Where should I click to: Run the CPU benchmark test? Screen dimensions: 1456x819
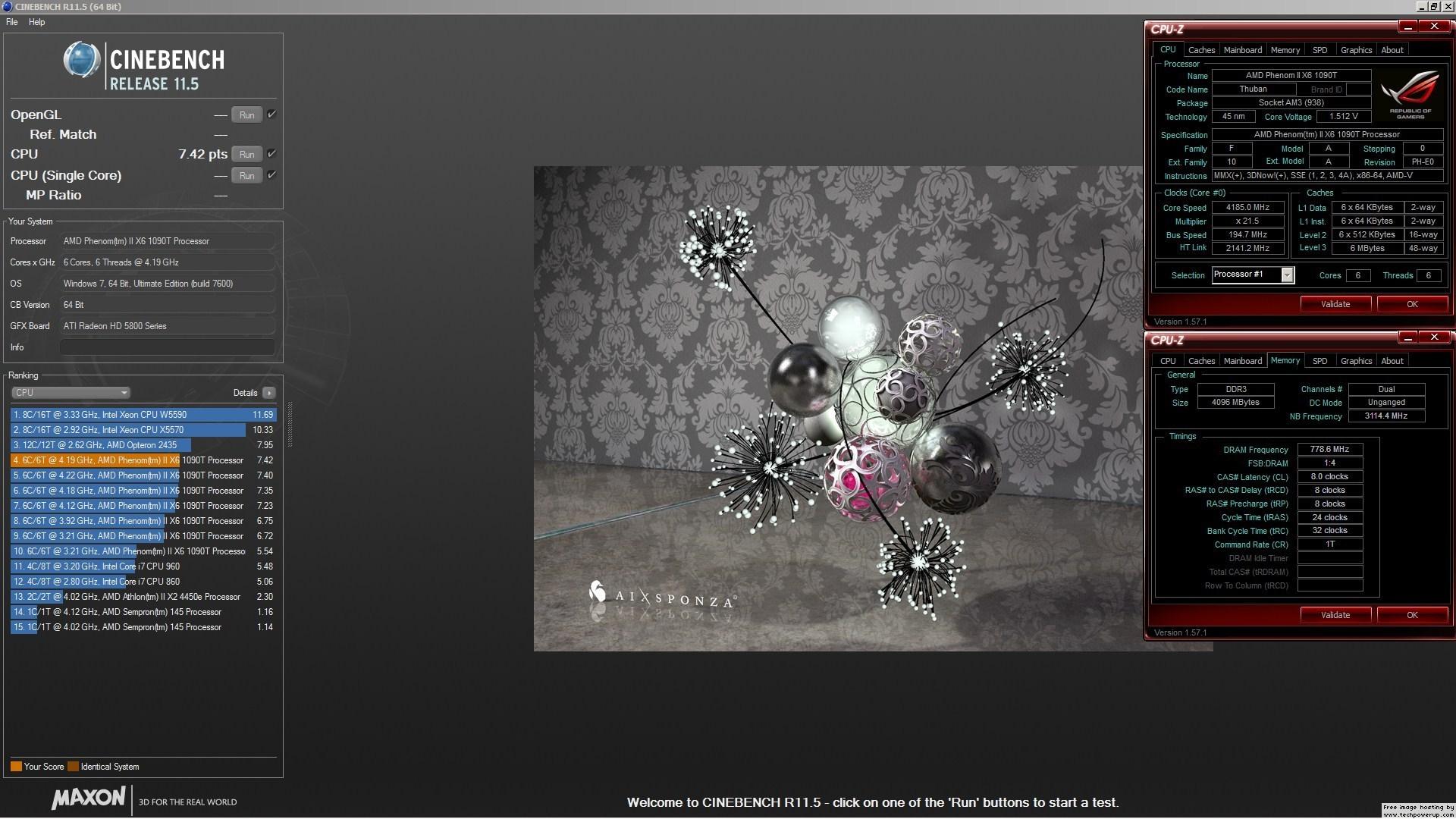click(x=246, y=155)
